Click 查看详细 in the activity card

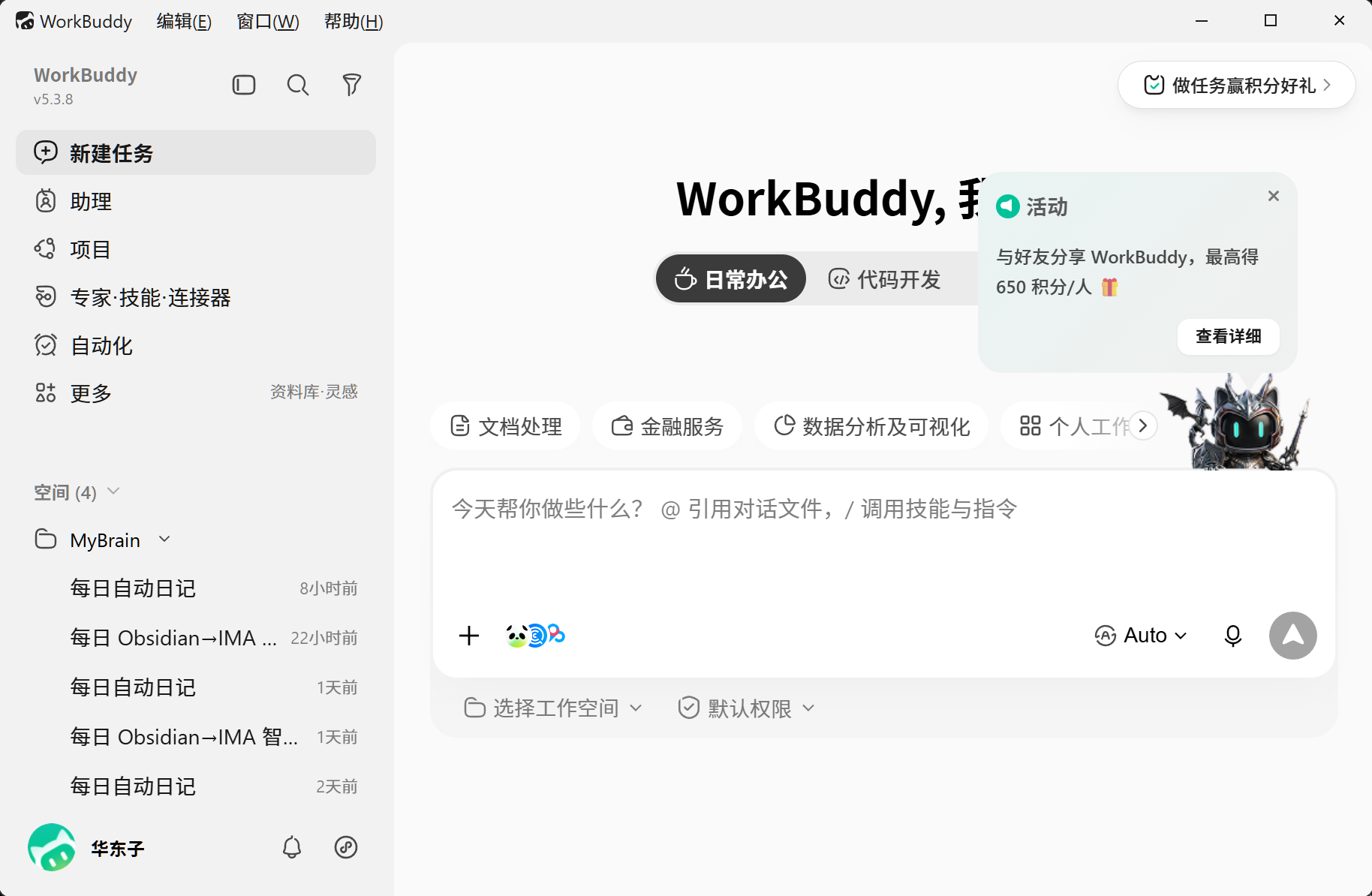1228,336
